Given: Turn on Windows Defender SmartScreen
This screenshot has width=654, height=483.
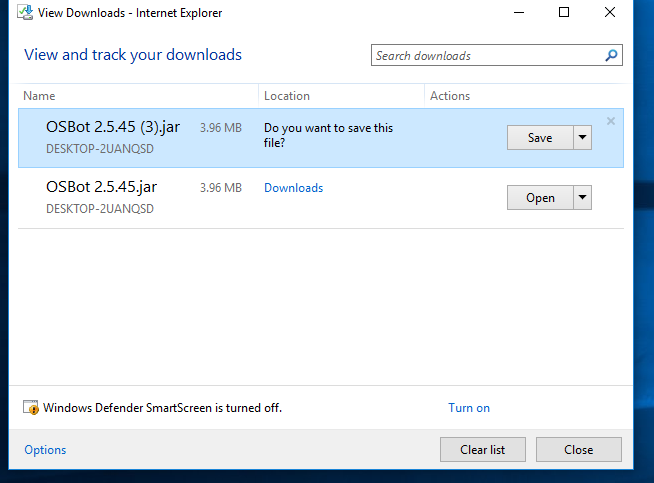Looking at the screenshot, I should [x=469, y=408].
